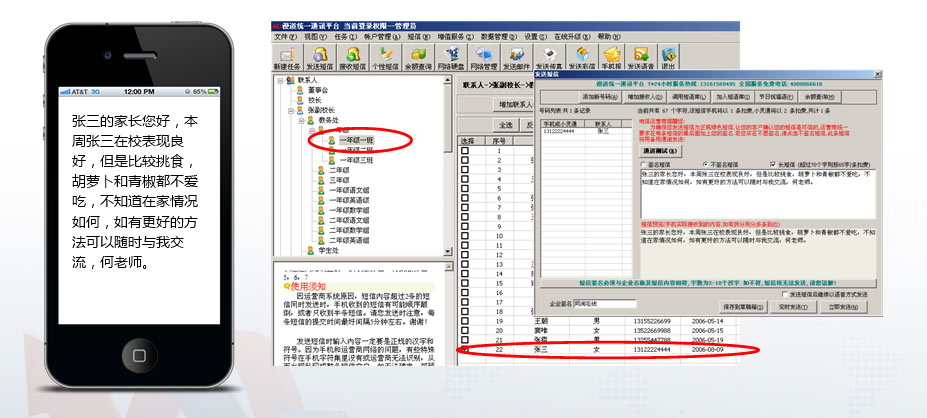The height and width of the screenshot is (418, 927).
Task: Check the row 22 张三 checkbox
Action: pos(464,350)
